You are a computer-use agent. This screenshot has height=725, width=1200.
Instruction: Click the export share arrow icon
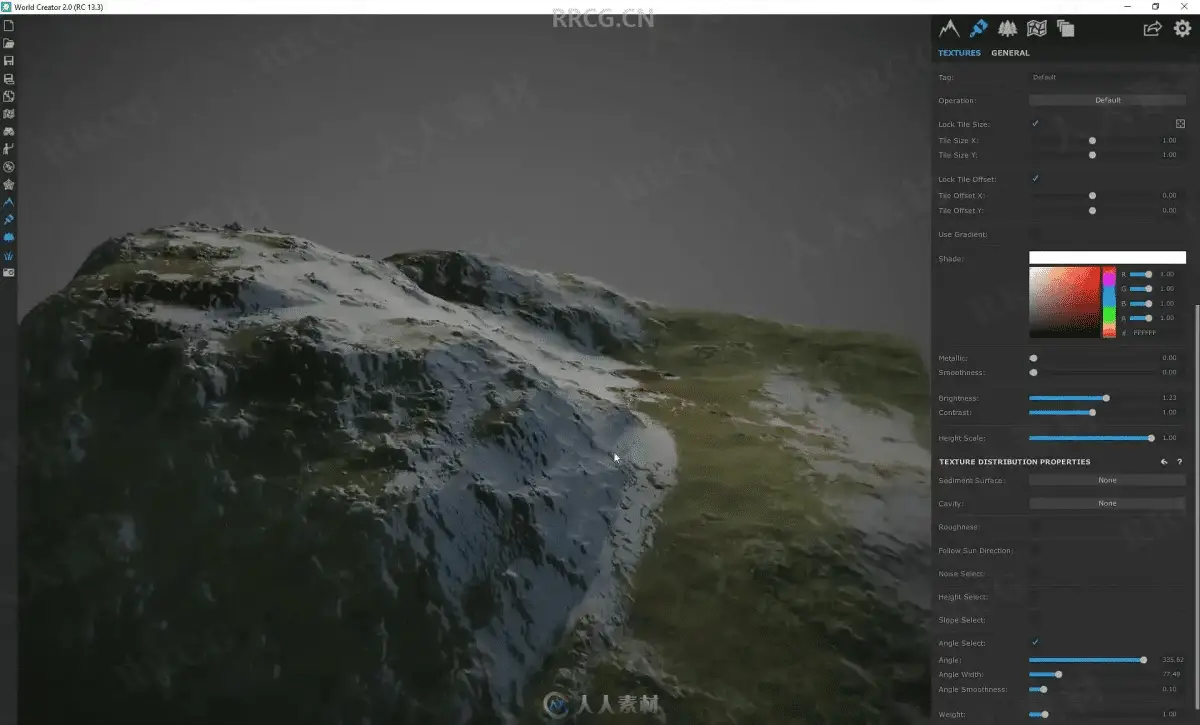pyautogui.click(x=1152, y=29)
